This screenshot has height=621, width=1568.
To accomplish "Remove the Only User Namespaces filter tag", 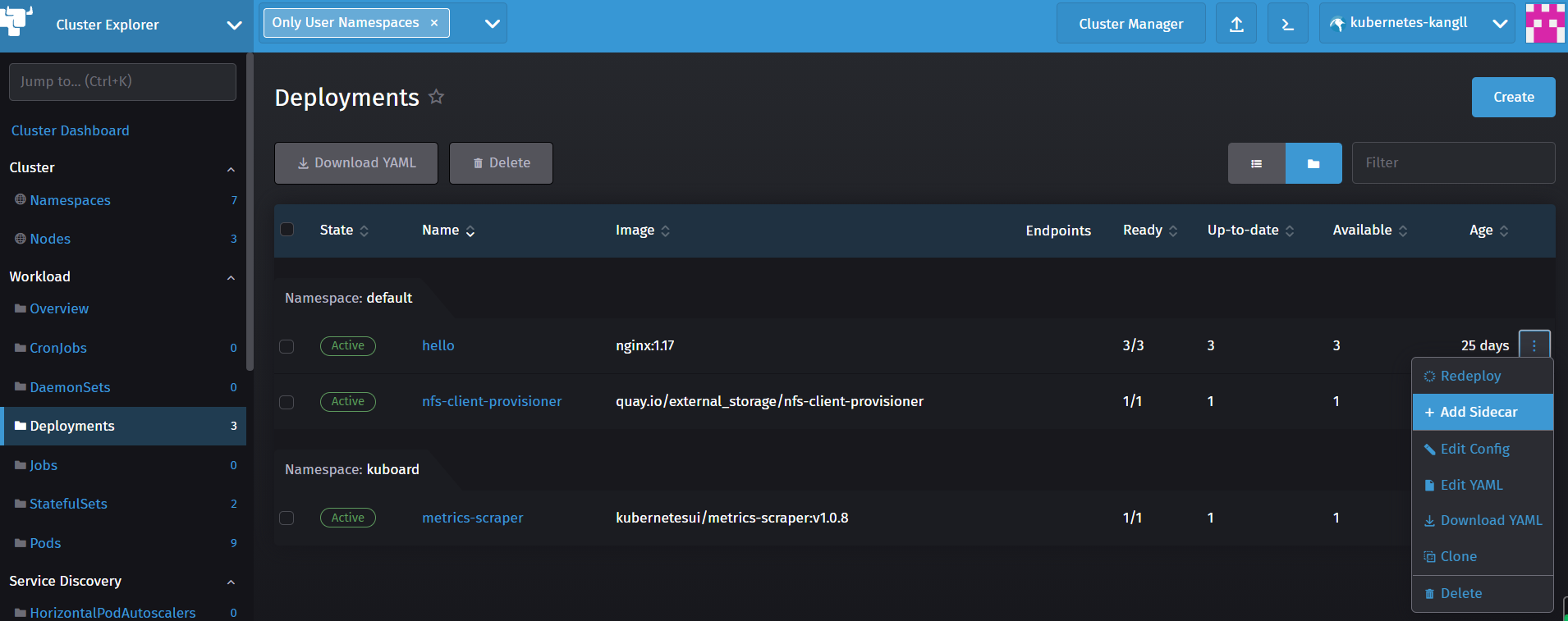I will 434,23.
